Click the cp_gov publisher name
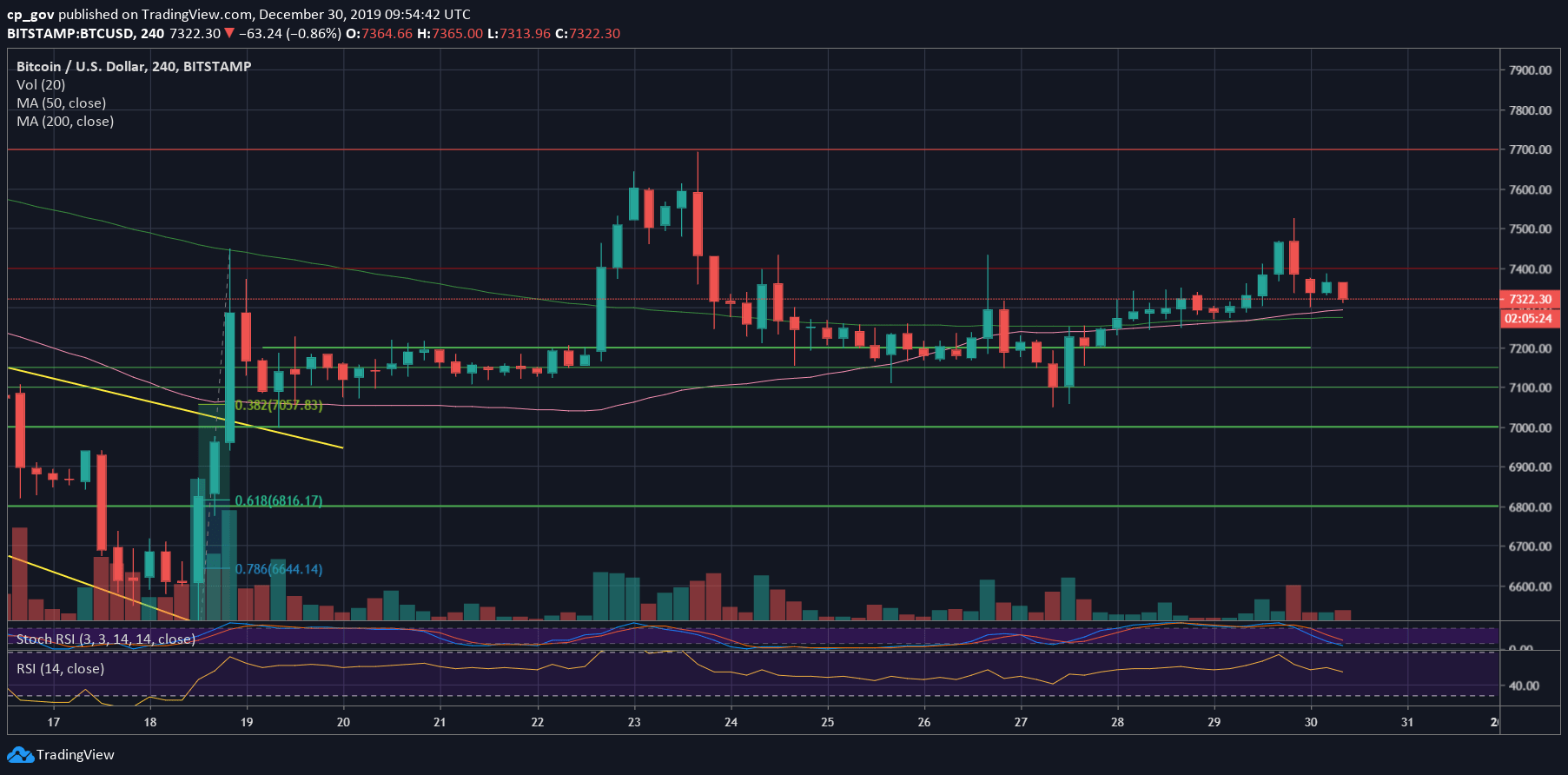This screenshot has height=775, width=1568. 30,15
